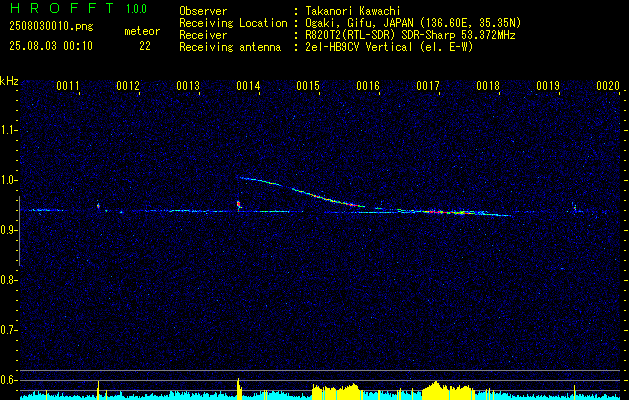The image size is (629, 400).
Task: Click time marker 0019
Action: (x=548, y=86)
